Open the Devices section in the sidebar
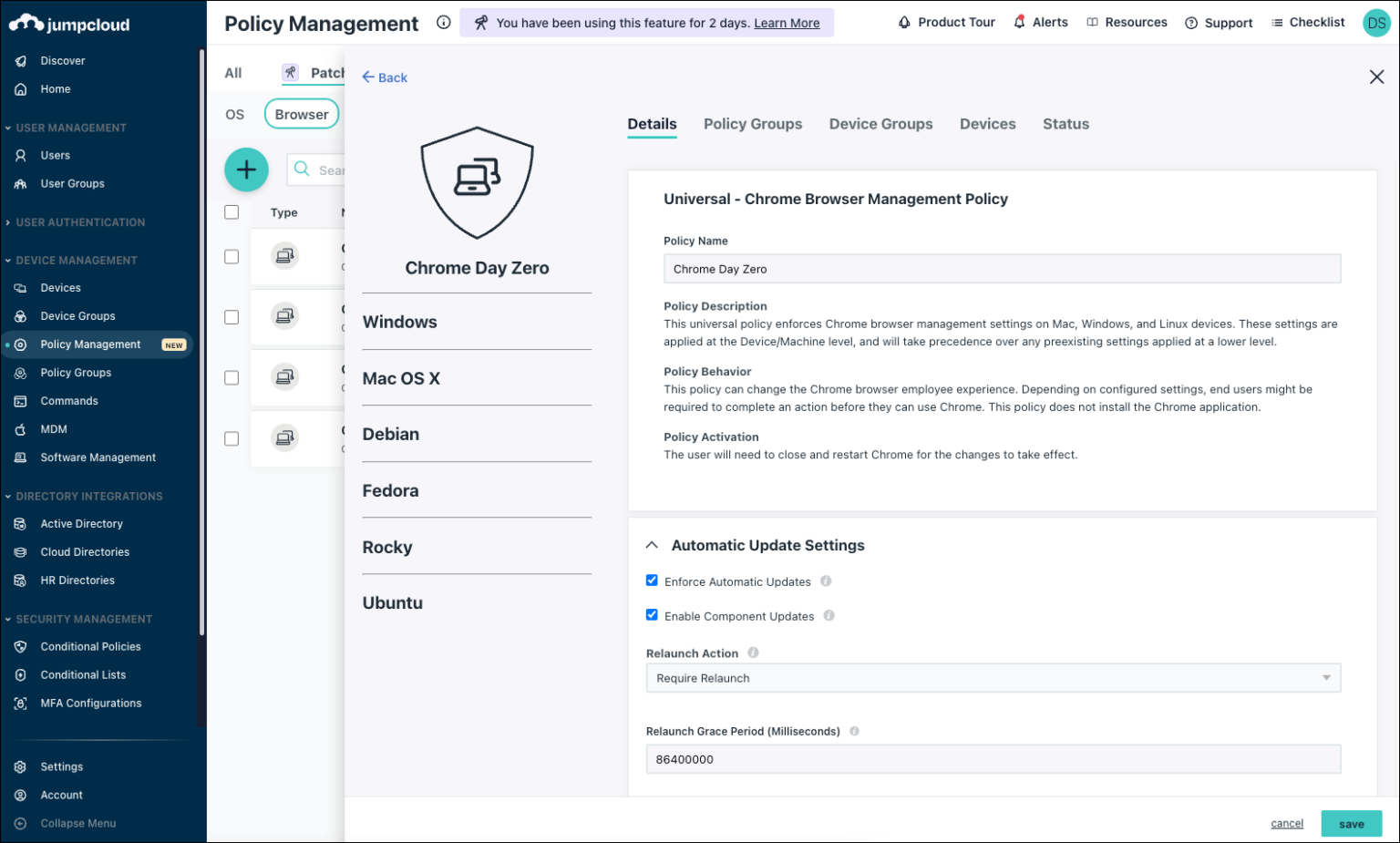The height and width of the screenshot is (843, 1400). click(60, 287)
